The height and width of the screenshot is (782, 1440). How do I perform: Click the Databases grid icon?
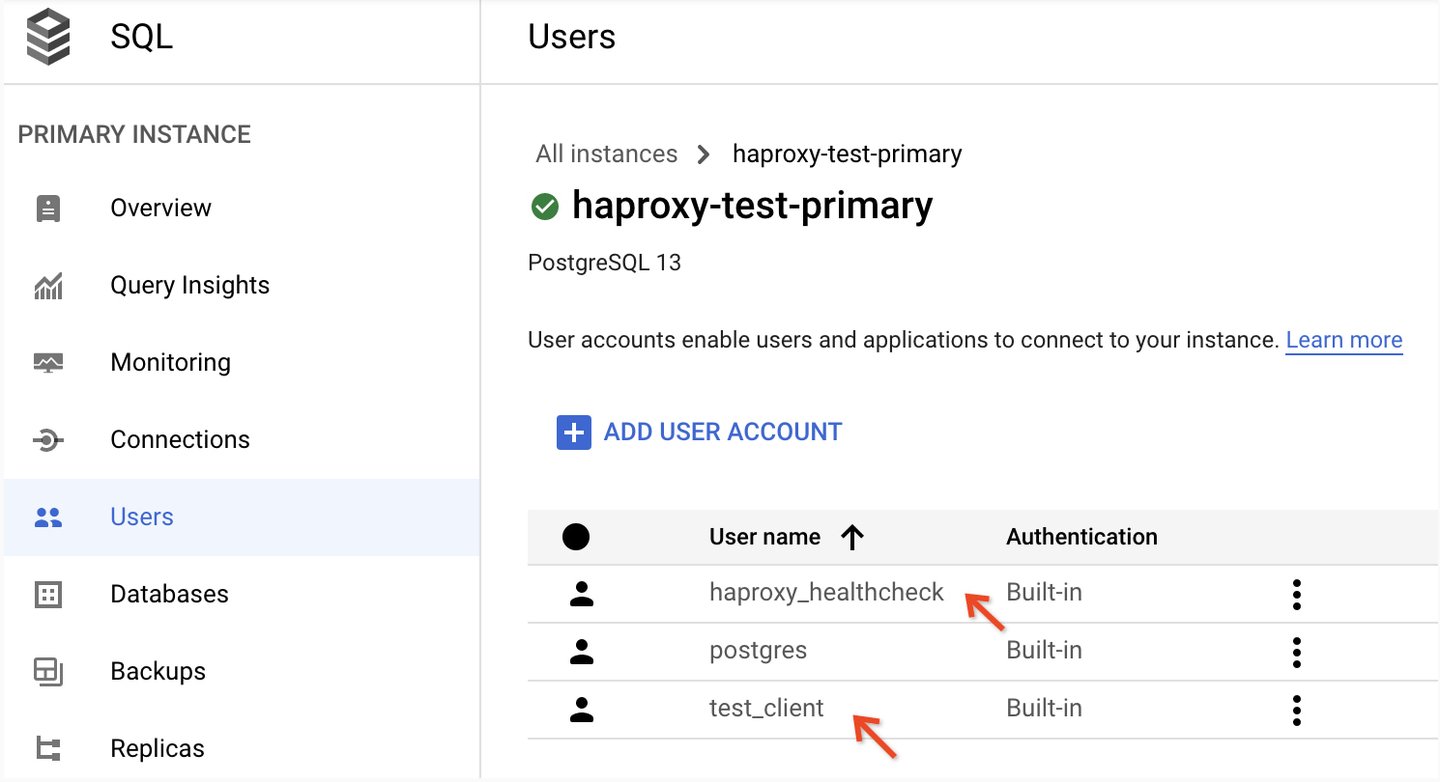click(48, 594)
